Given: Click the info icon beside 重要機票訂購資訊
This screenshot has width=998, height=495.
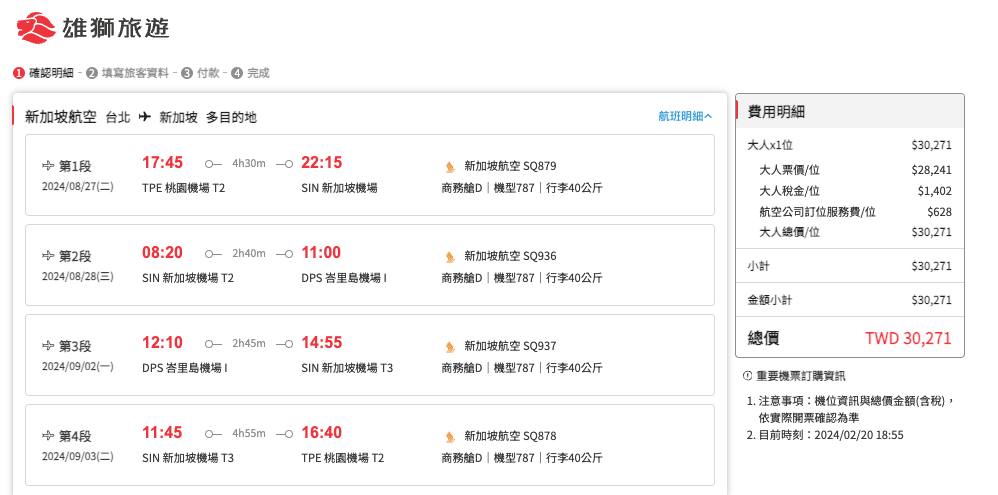Looking at the screenshot, I should click(x=747, y=376).
